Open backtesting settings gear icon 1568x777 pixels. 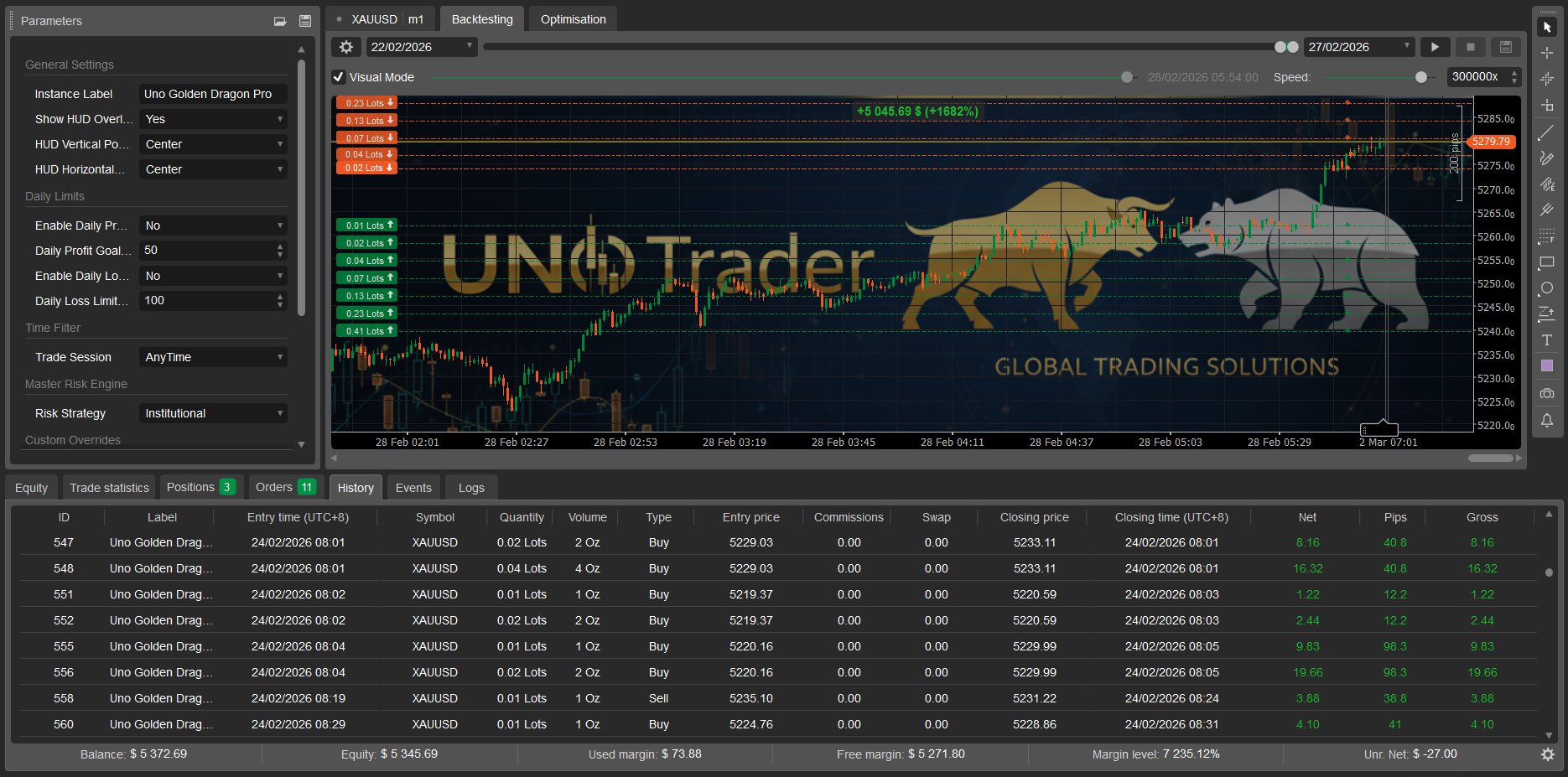tap(346, 47)
